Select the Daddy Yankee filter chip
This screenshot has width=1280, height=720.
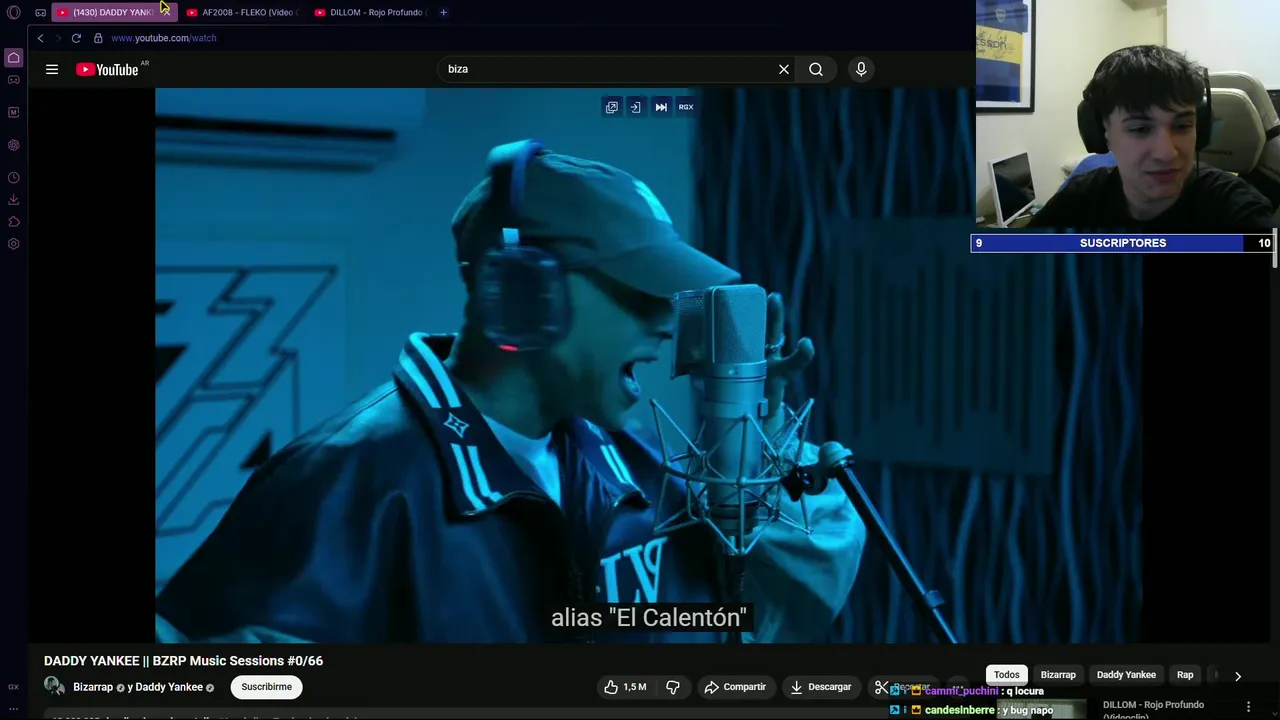pos(1126,675)
